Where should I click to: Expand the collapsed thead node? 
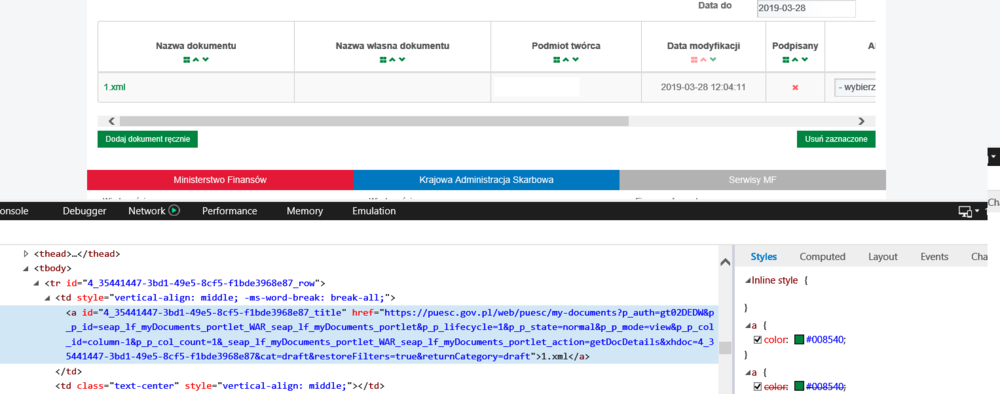point(26,254)
